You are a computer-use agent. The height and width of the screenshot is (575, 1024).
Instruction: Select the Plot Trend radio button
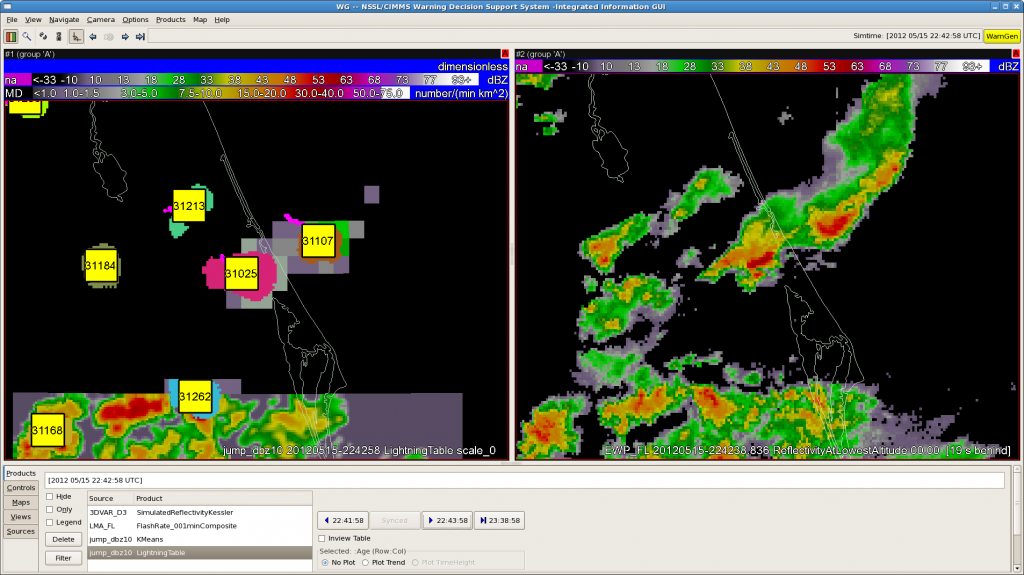pos(366,562)
